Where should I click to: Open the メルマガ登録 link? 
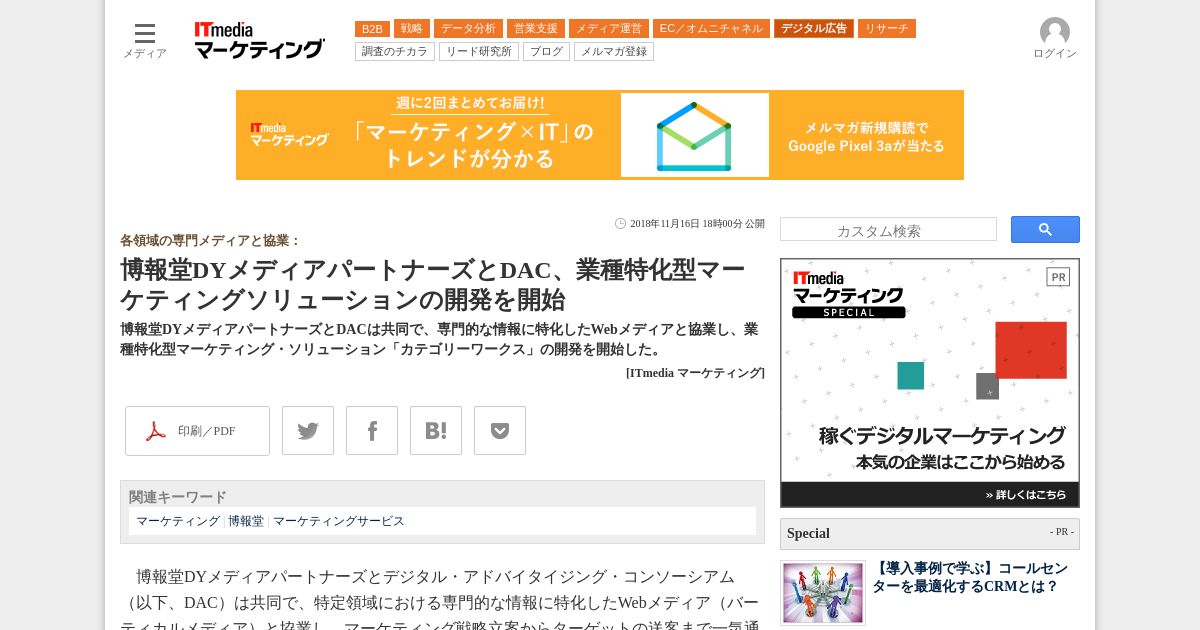[614, 51]
